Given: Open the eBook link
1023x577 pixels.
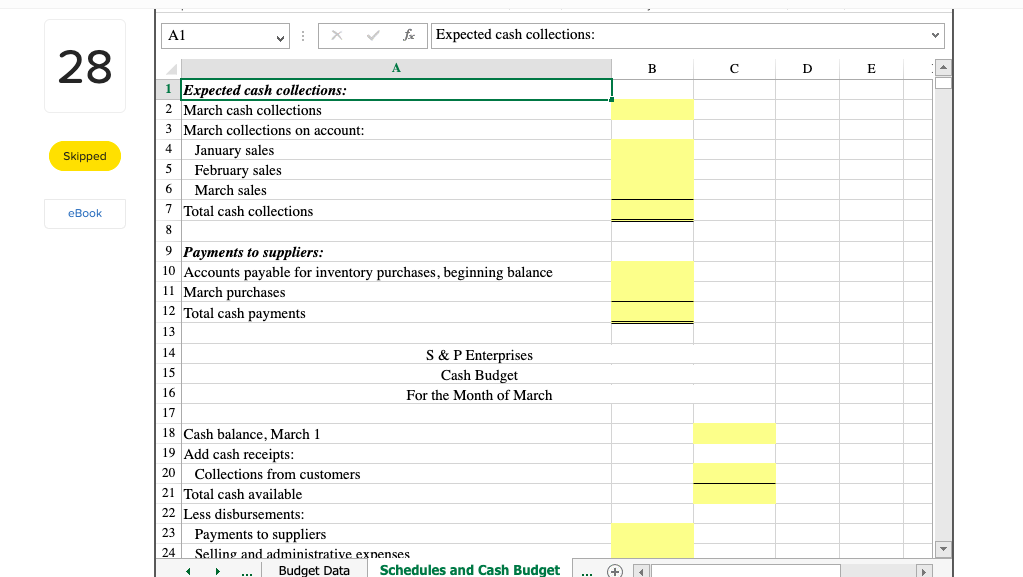Looking at the screenshot, I should tap(85, 213).
